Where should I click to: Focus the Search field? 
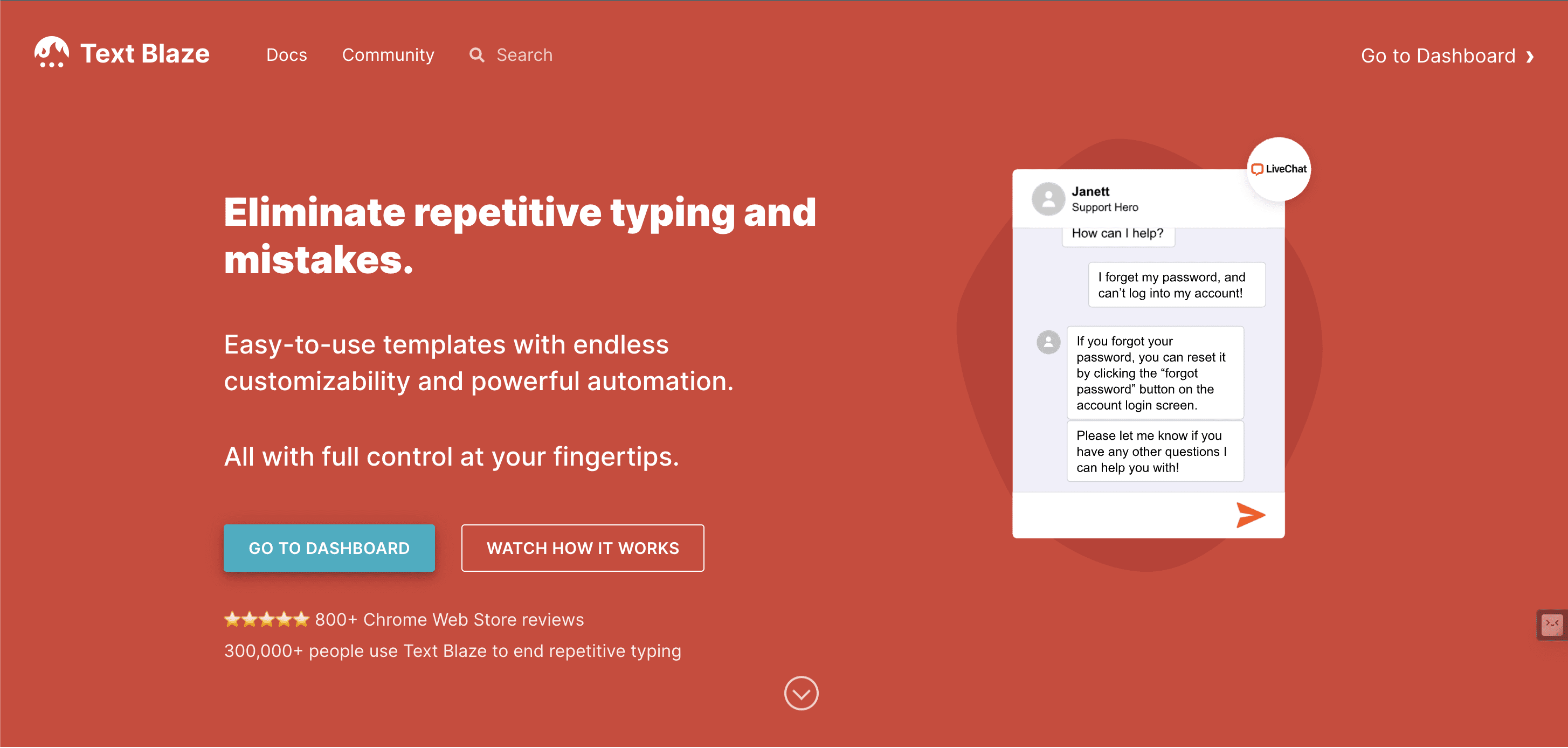(524, 55)
